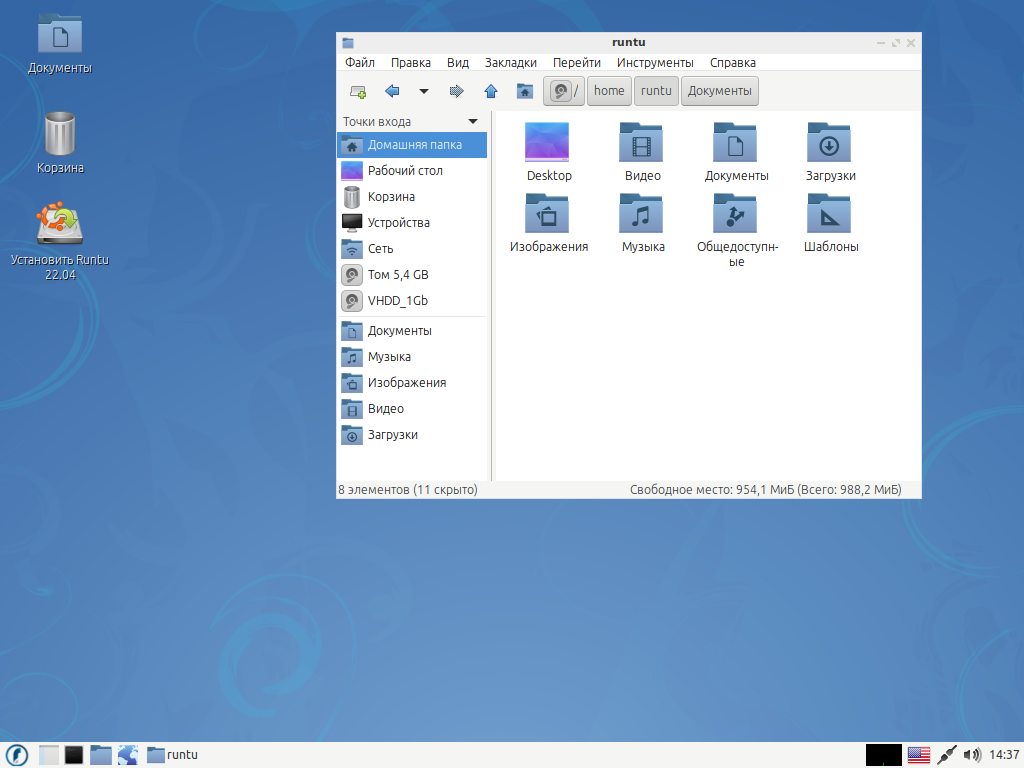Open the Закладки menu
Screen dimensions: 1024x768
[x=510, y=62]
